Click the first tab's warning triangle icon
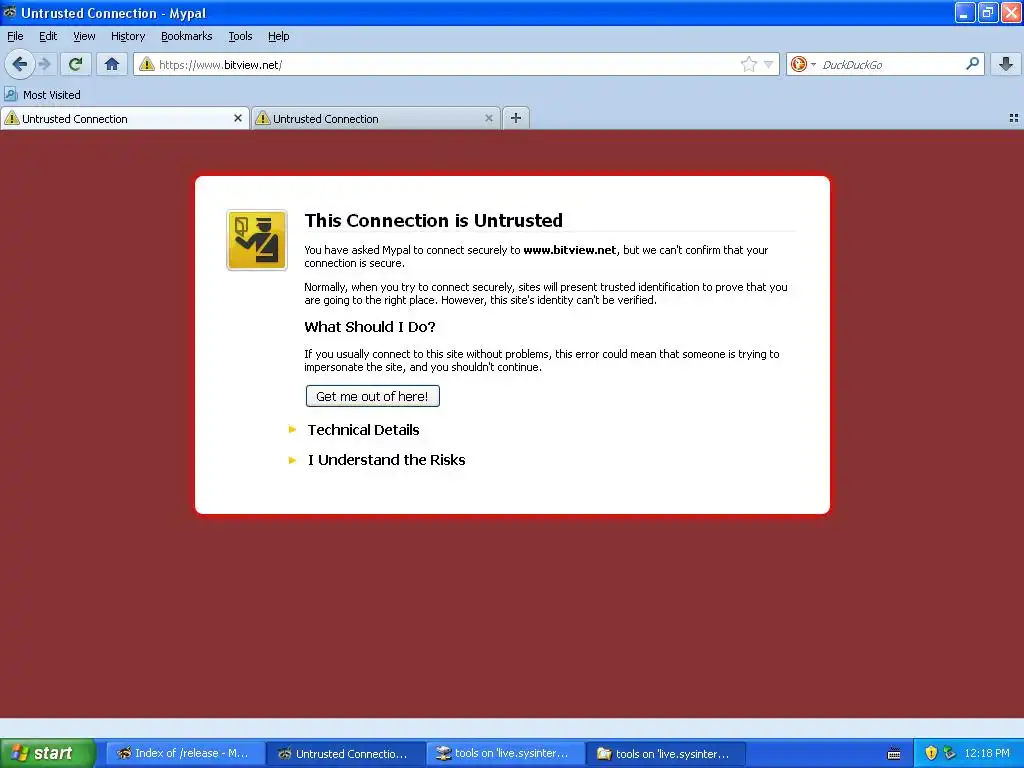The width and height of the screenshot is (1024, 768). (x=12, y=118)
